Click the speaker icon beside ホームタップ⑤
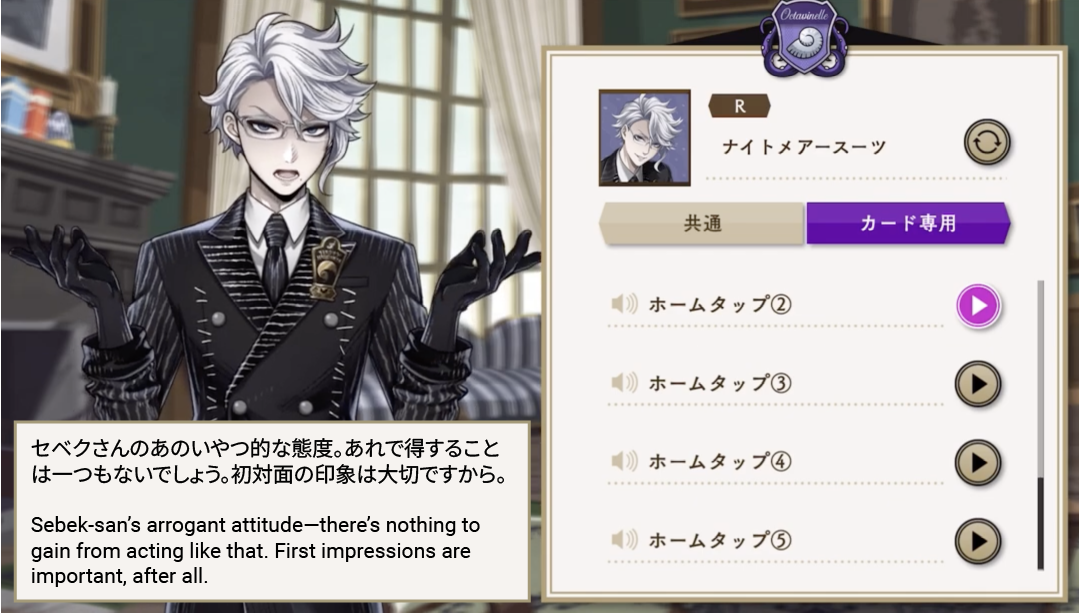 point(624,539)
